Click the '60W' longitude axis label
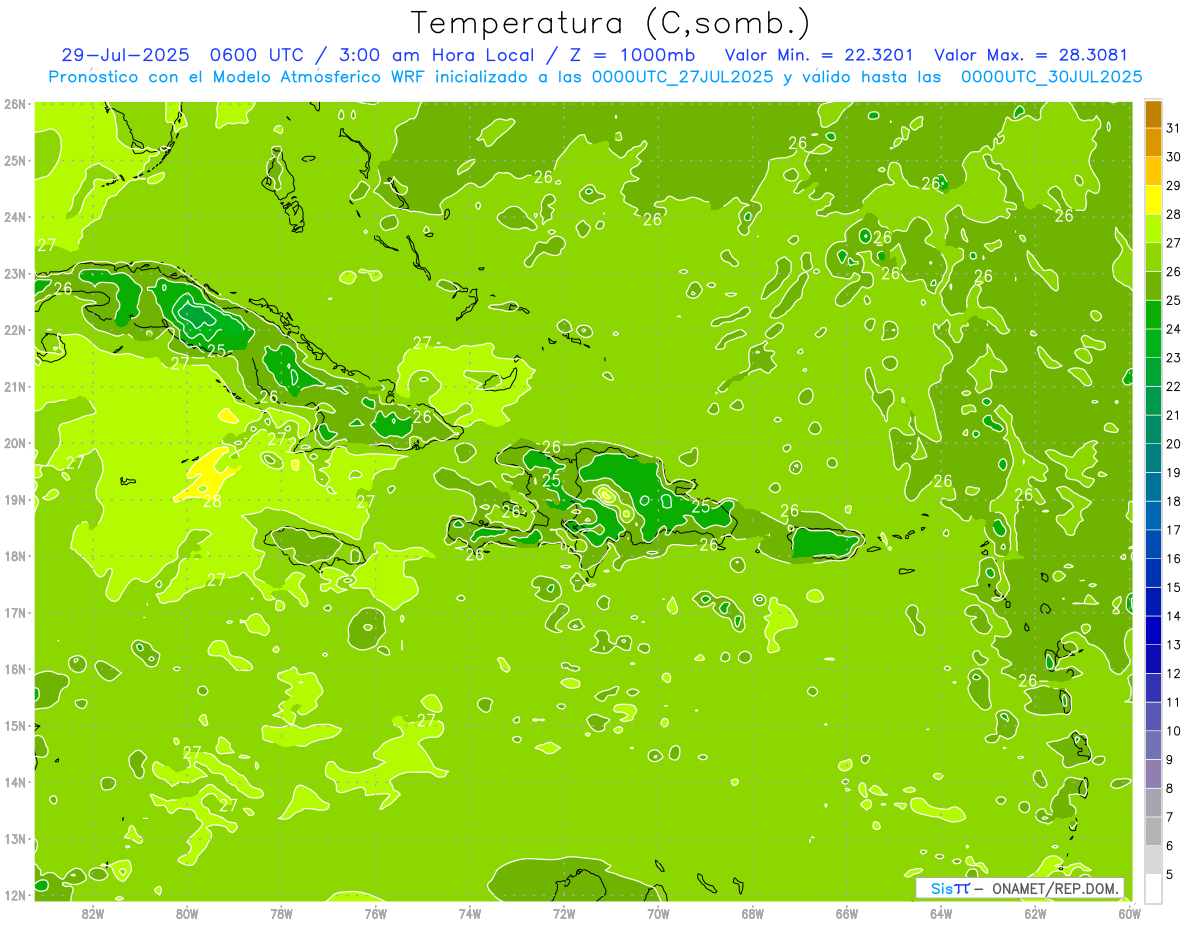The image size is (1200, 927). [1129, 913]
